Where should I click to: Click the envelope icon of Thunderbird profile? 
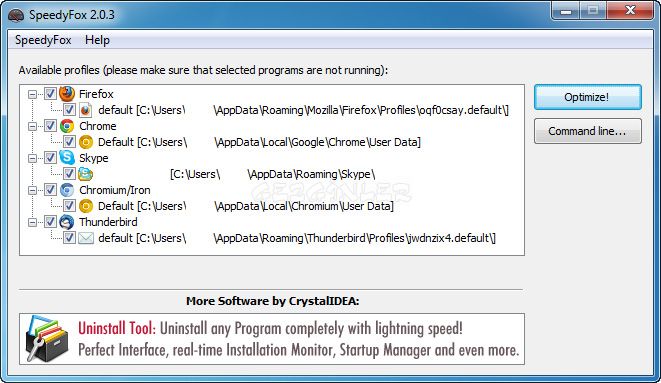[86, 238]
